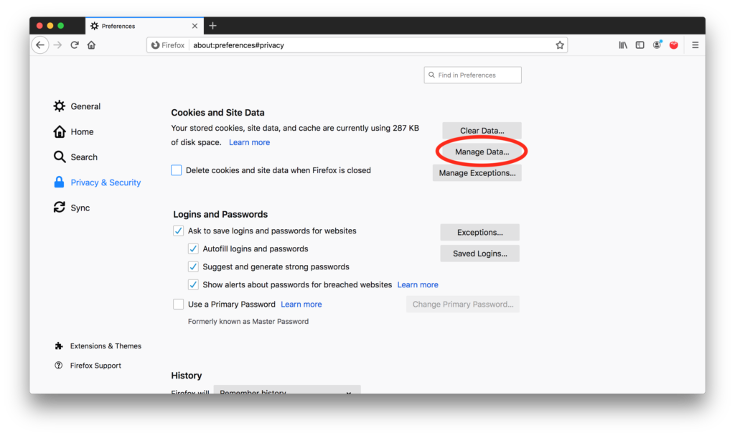
Task: Open a new tab with plus icon
Action: click(213, 25)
